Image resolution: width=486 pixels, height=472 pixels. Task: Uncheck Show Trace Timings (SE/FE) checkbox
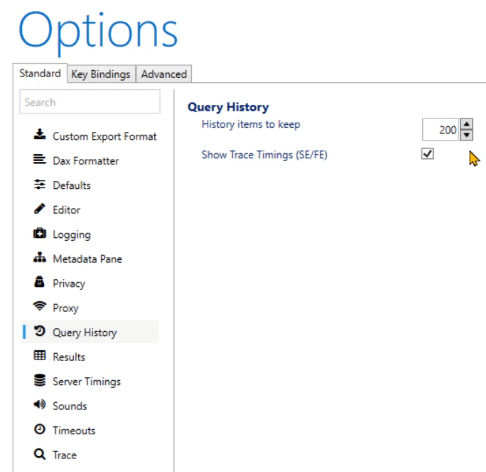(x=427, y=154)
